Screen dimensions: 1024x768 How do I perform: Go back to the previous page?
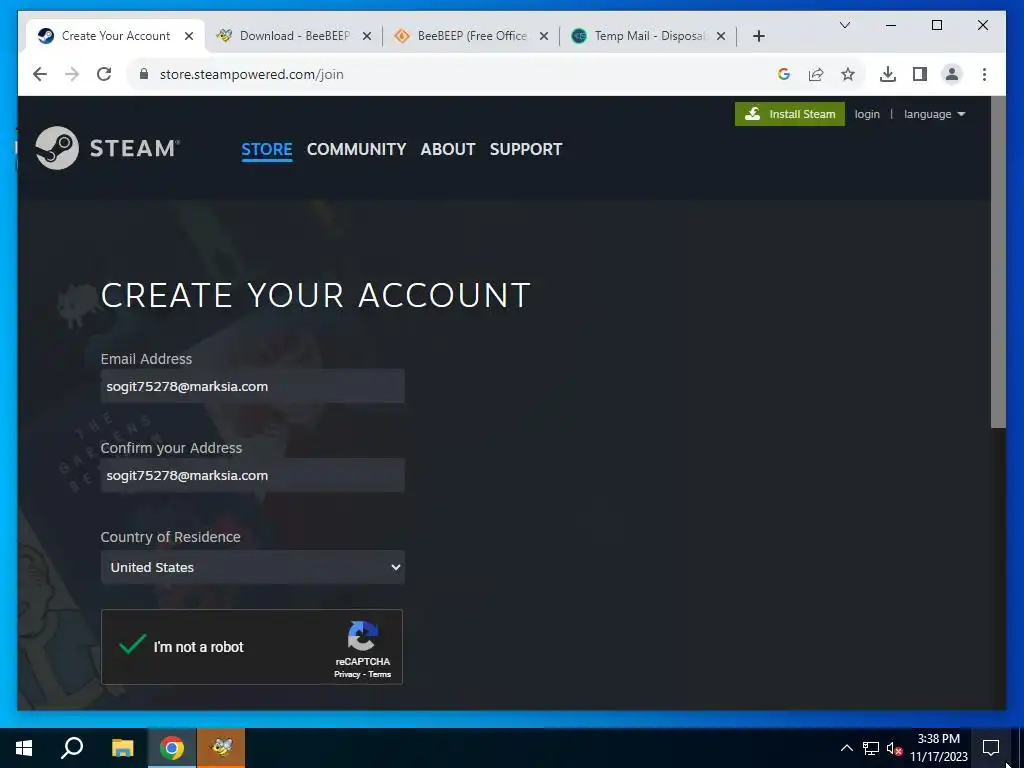pyautogui.click(x=40, y=74)
